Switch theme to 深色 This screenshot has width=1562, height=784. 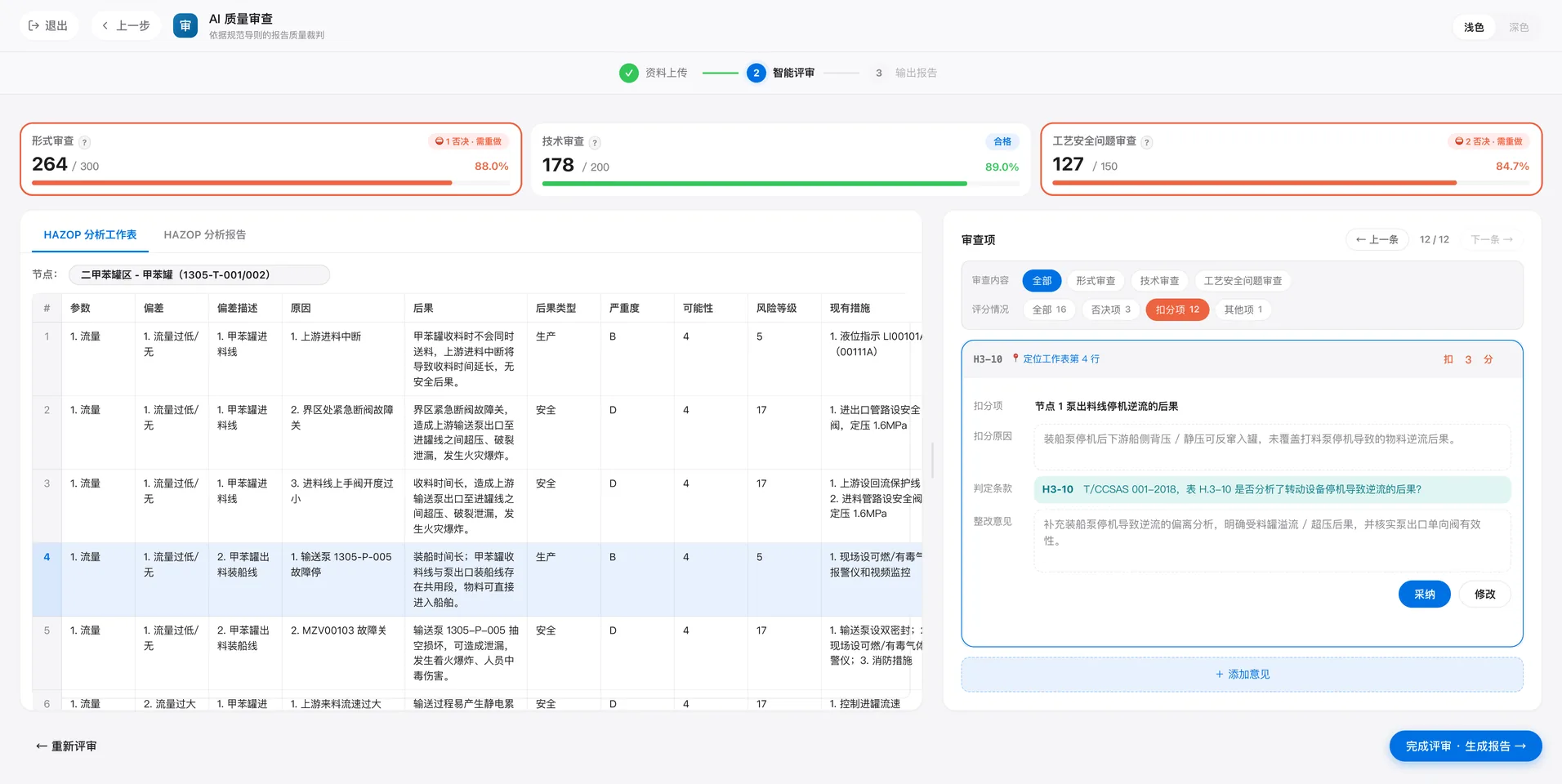(1519, 27)
